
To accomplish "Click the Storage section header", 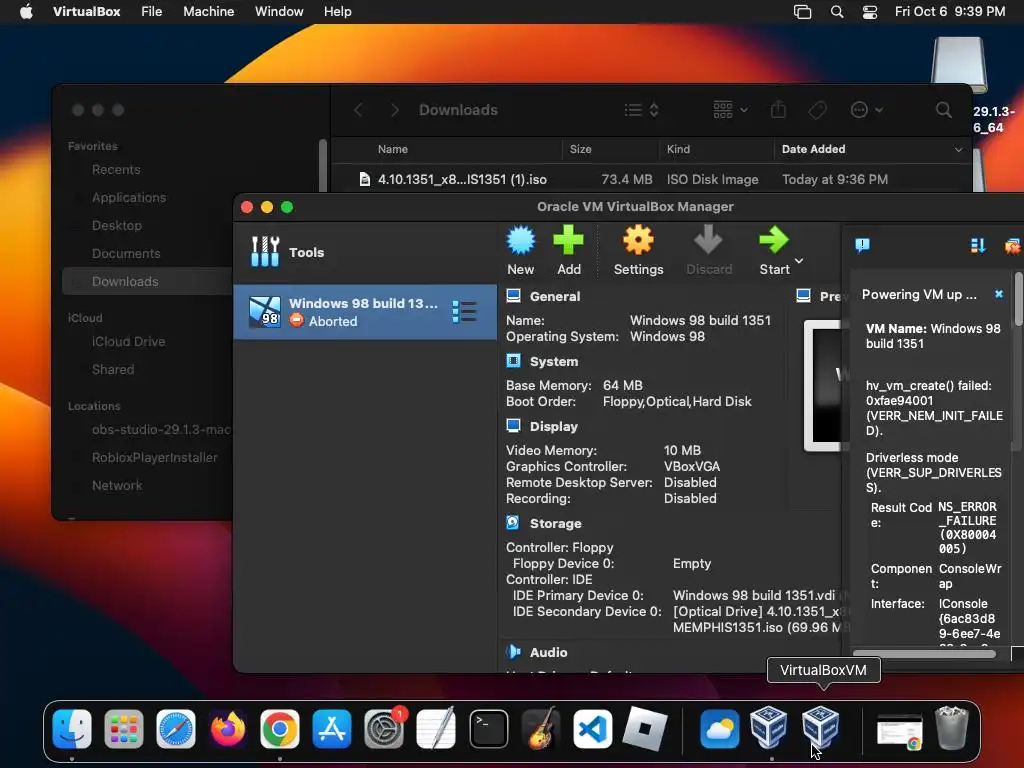I will tap(555, 523).
